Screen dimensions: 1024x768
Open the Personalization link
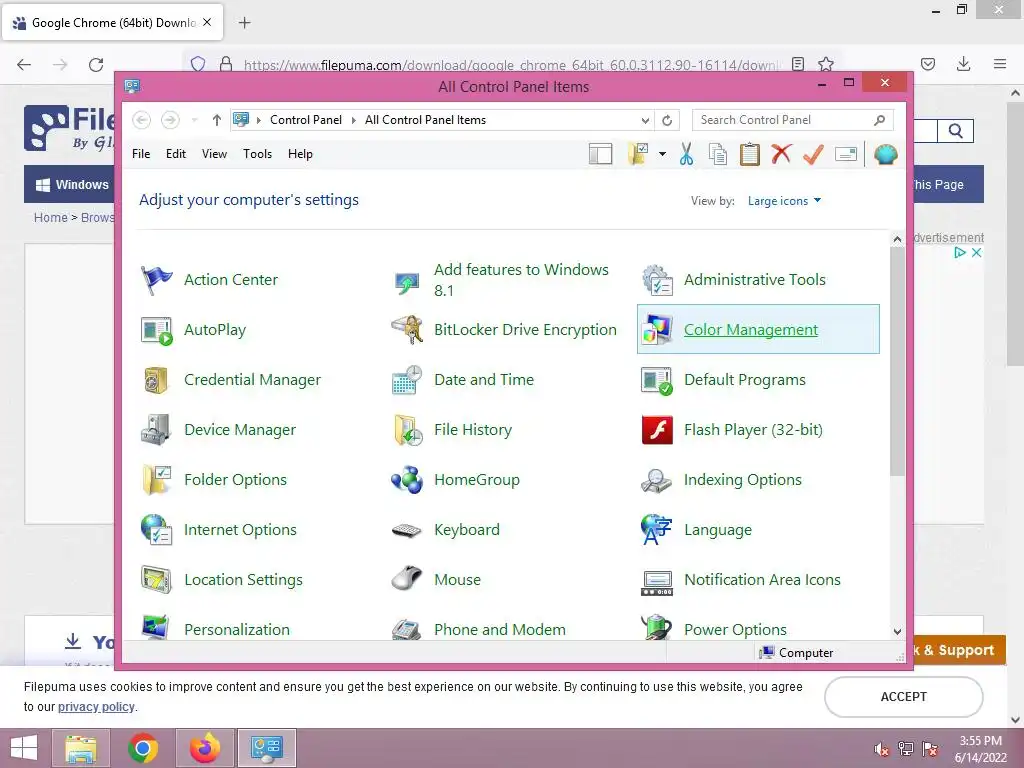(x=236, y=630)
